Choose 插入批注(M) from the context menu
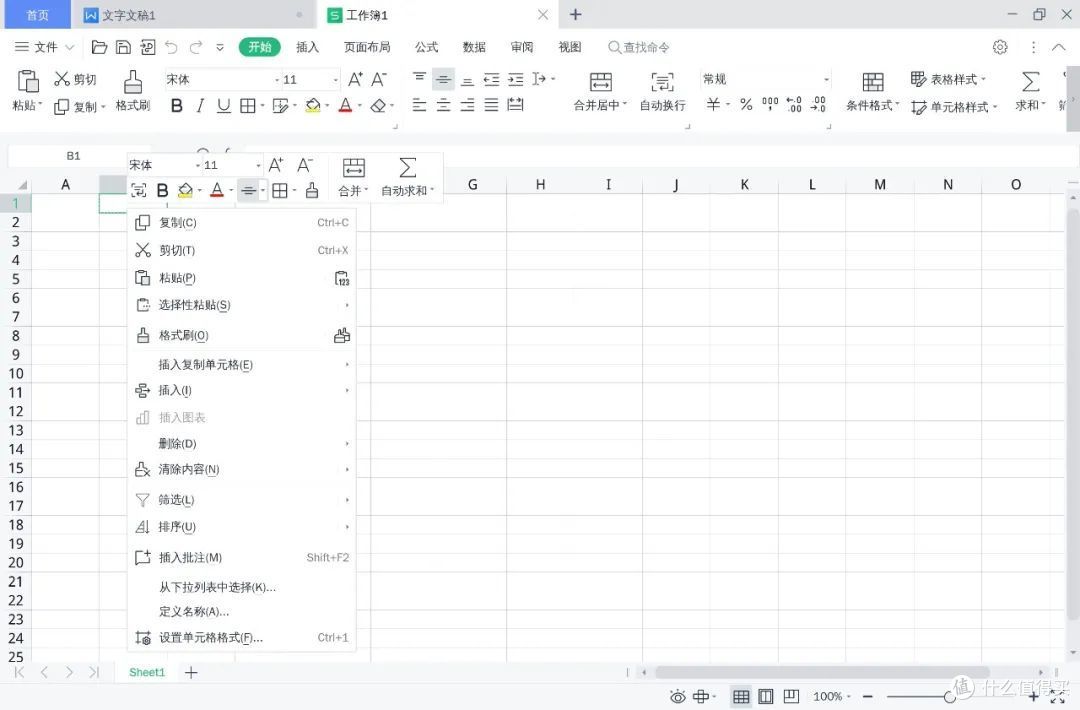Viewport: 1080px width, 710px height. tap(242, 557)
